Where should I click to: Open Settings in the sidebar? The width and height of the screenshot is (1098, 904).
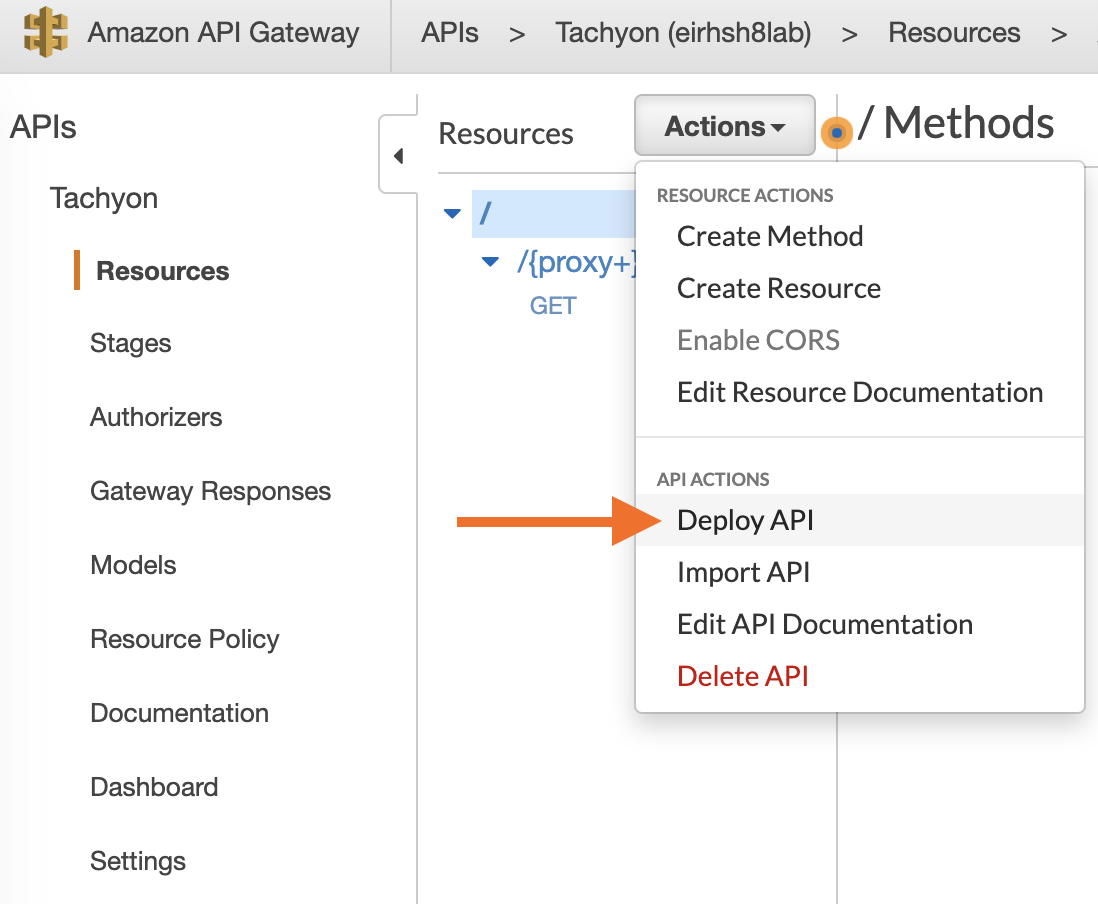tap(137, 861)
